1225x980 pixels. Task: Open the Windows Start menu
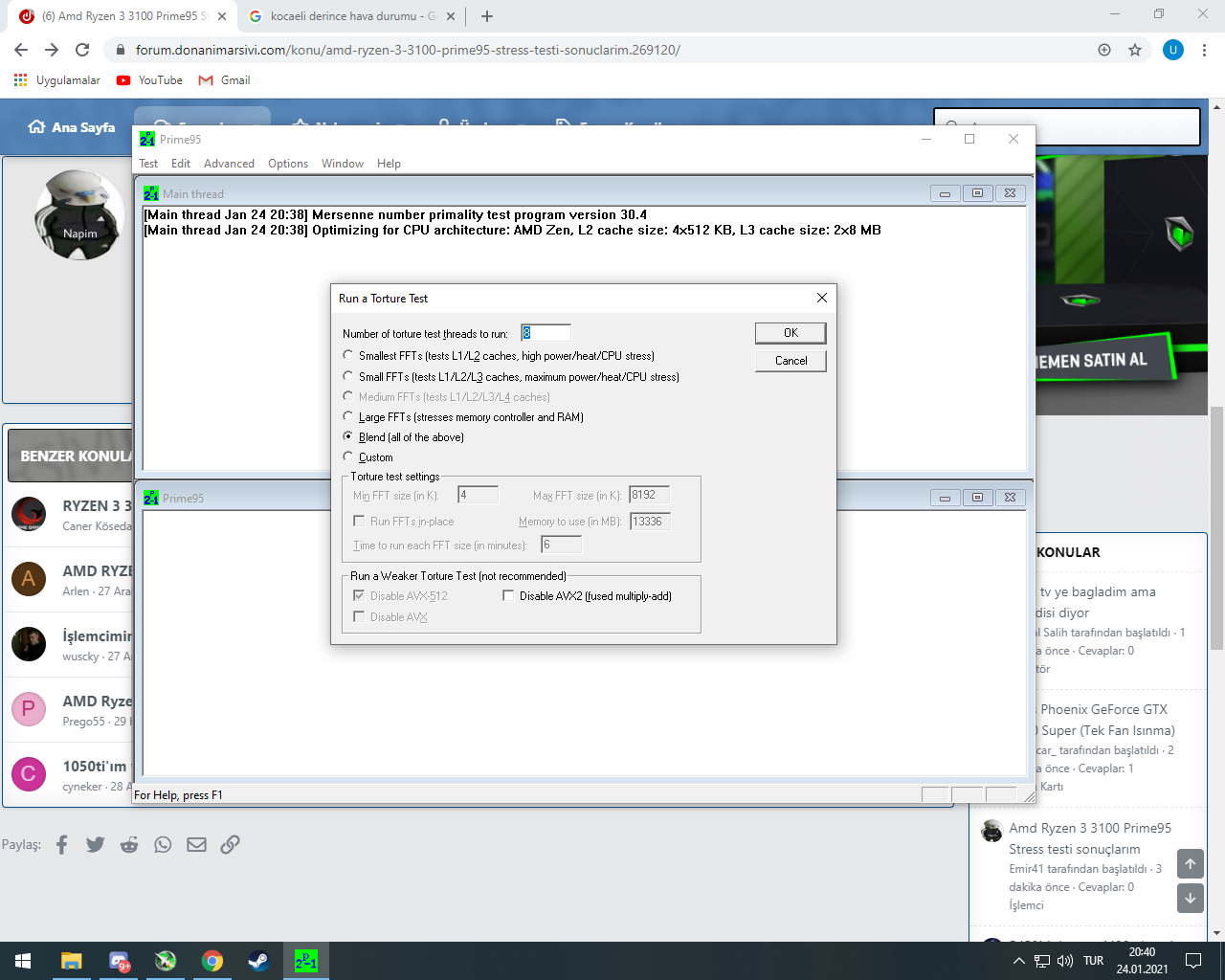pos(23,961)
